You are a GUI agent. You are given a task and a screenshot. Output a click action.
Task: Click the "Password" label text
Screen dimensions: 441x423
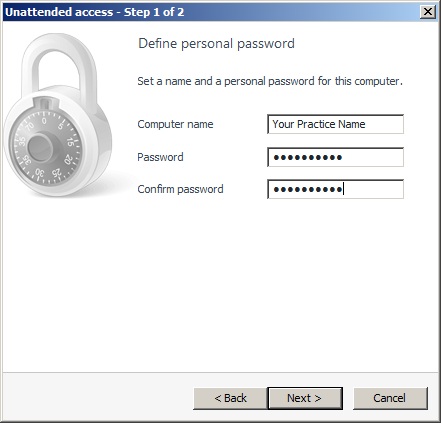(x=160, y=157)
